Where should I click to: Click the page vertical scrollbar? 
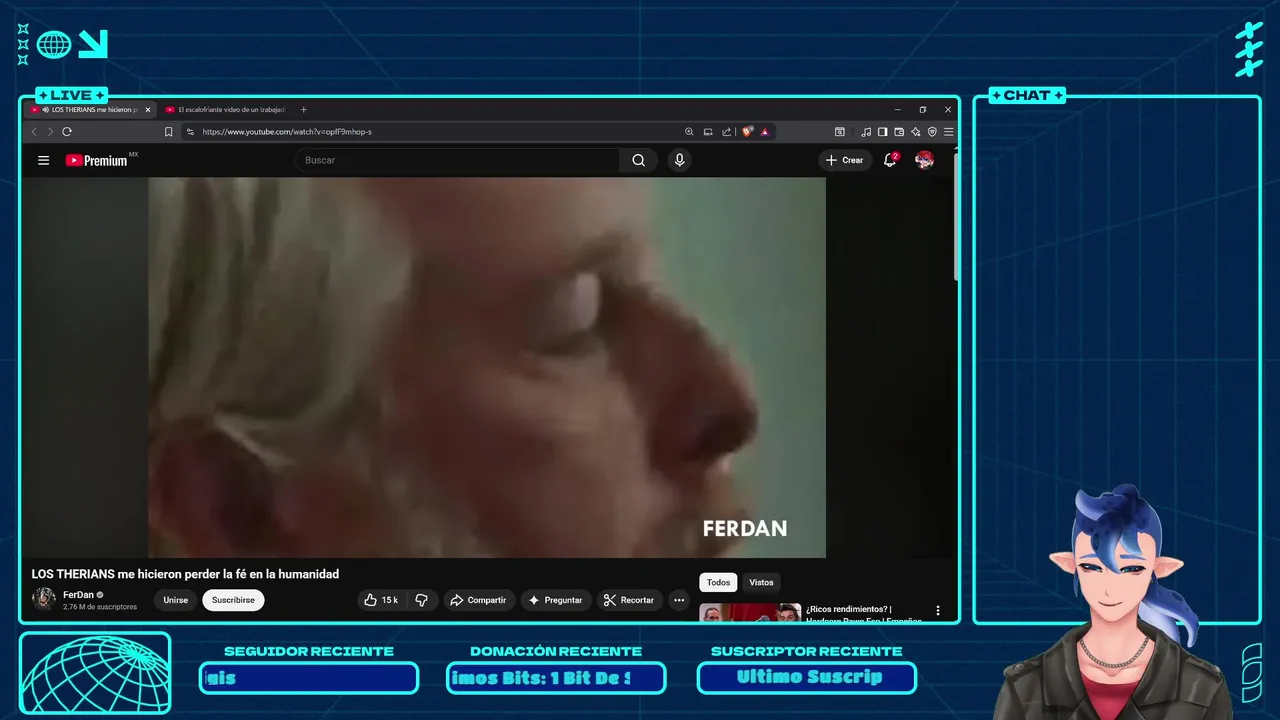tap(956, 215)
